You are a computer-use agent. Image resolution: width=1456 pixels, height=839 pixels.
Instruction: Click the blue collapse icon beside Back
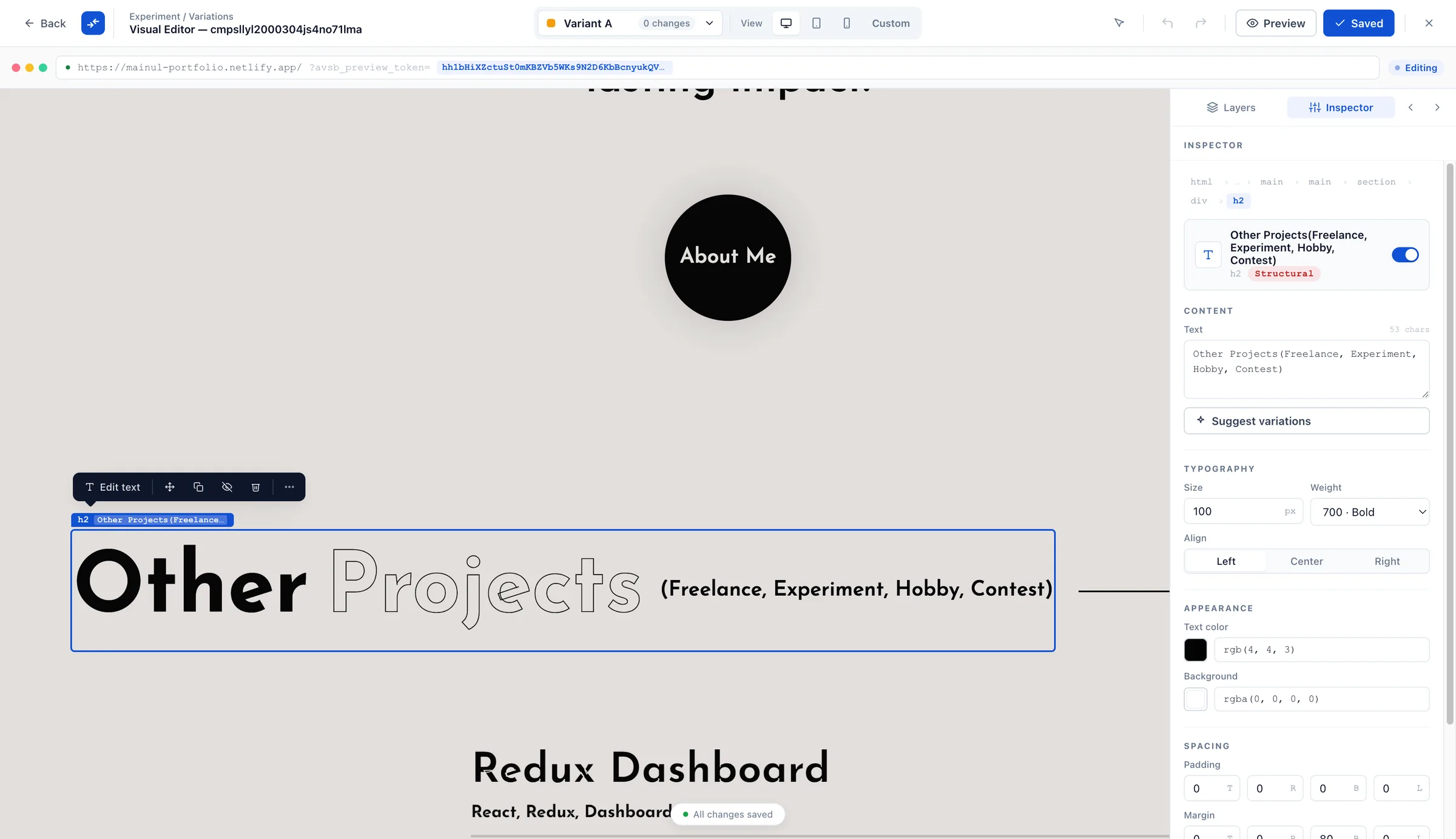93,23
